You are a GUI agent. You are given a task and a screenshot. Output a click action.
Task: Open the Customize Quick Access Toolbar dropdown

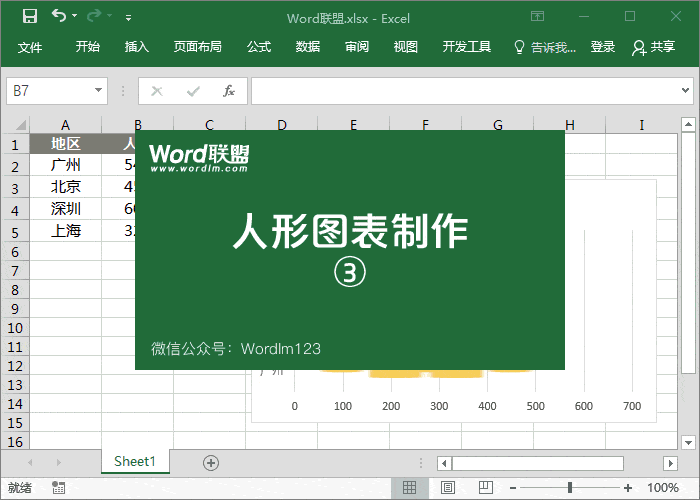tap(128, 18)
